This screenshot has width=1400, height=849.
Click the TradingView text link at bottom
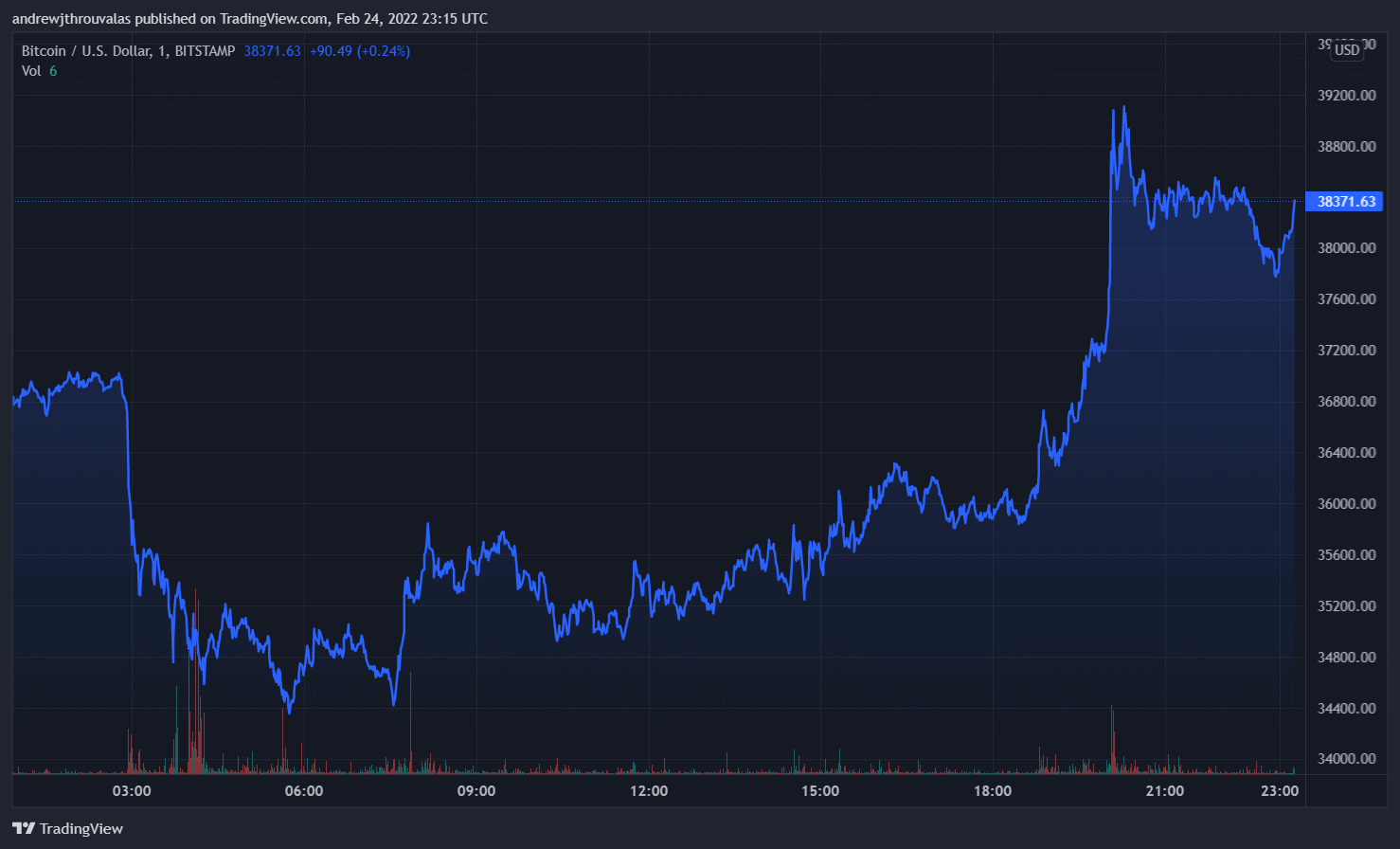(81, 828)
